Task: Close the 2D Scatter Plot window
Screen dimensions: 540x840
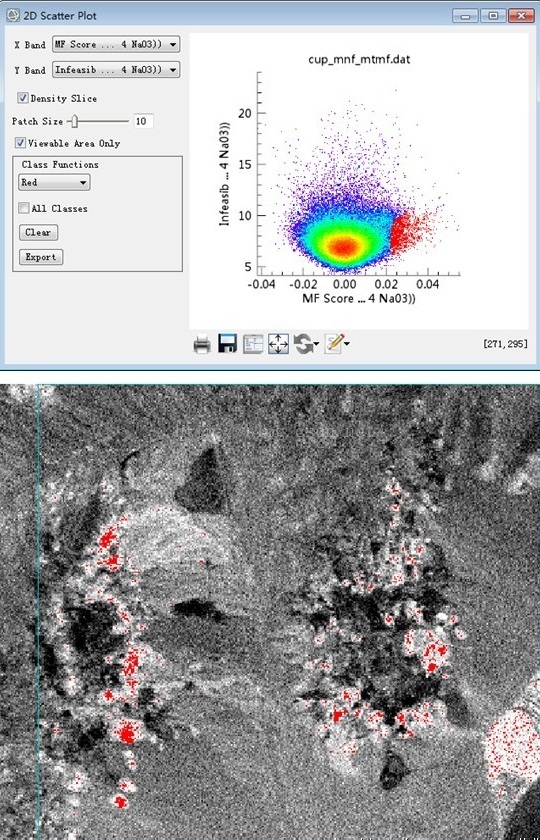Action: 521,16
